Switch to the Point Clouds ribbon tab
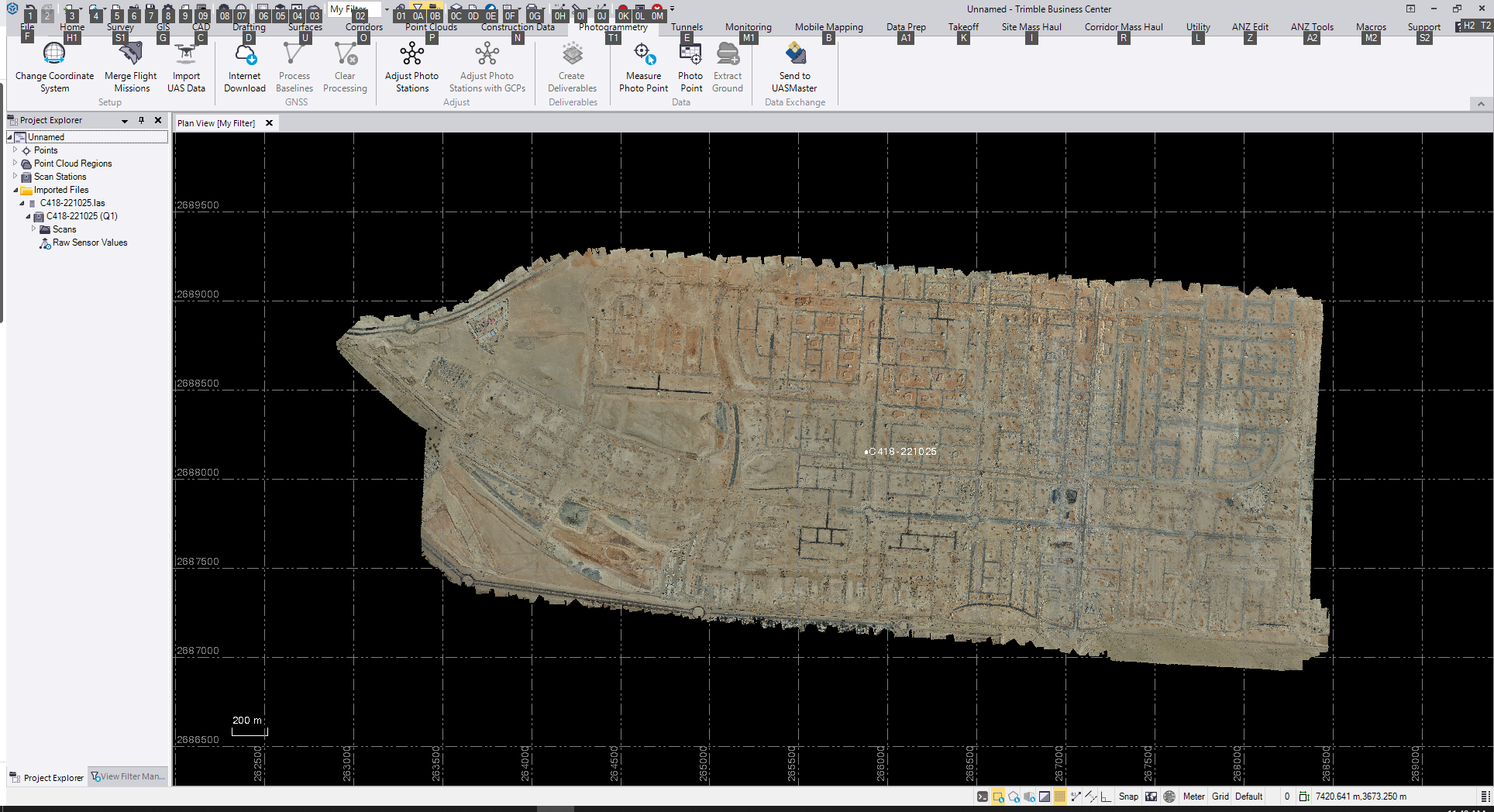The image size is (1494, 812). pyautogui.click(x=431, y=27)
